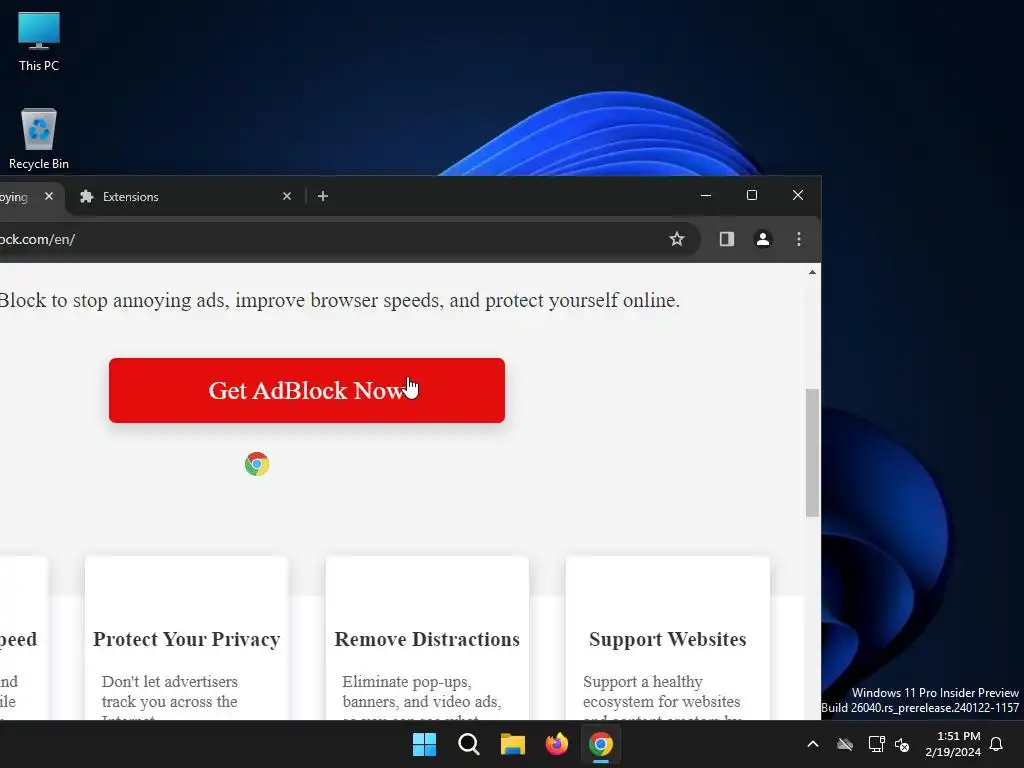The width and height of the screenshot is (1024, 768).
Task: Click the scrollbar up arrow
Action: click(x=812, y=272)
